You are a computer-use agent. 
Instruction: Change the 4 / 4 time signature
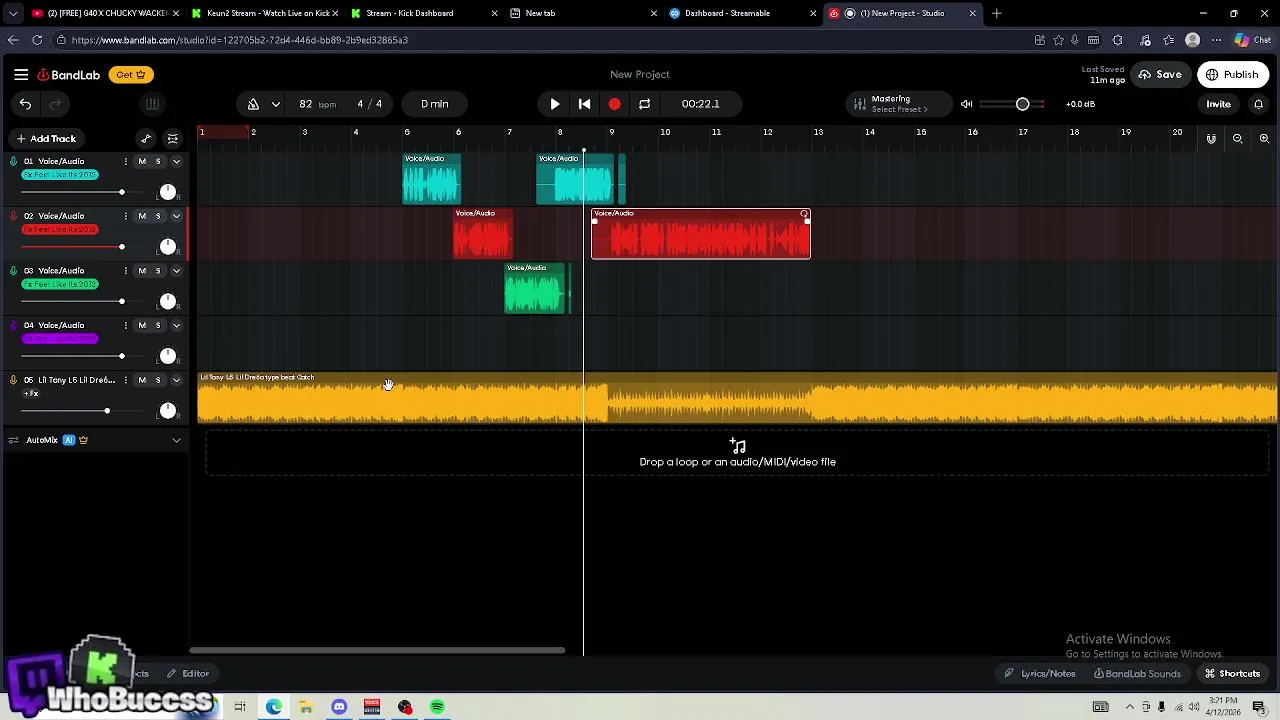click(x=370, y=104)
